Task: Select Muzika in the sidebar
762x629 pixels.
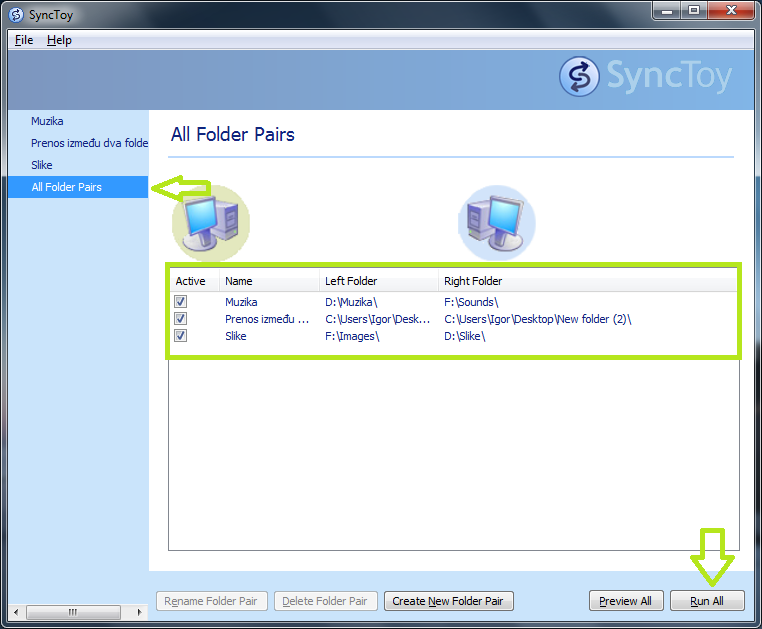Action: 47,121
